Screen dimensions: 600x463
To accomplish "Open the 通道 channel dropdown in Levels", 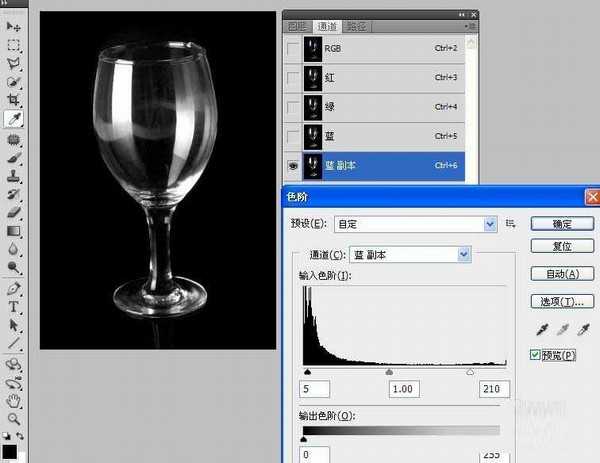I will pos(464,255).
